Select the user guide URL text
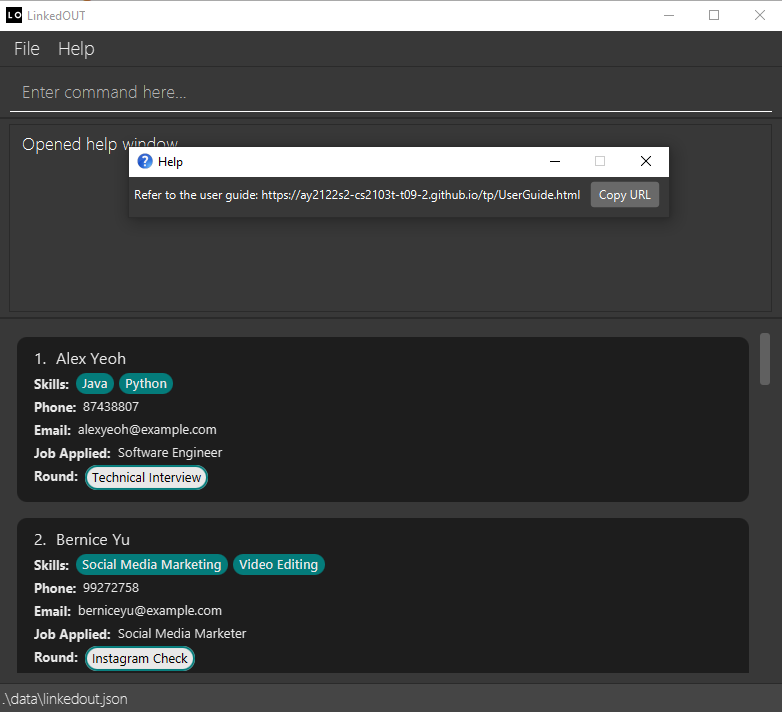782x712 pixels. click(420, 195)
